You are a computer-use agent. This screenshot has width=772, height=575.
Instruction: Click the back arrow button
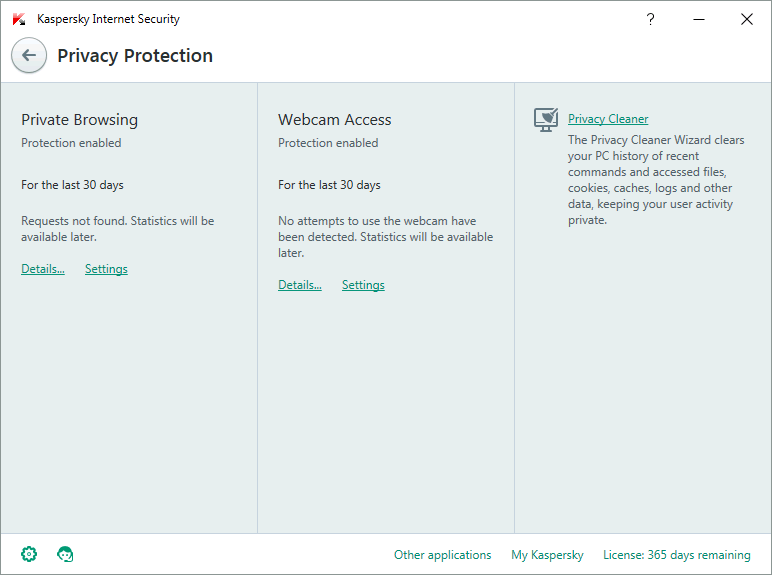coord(29,56)
